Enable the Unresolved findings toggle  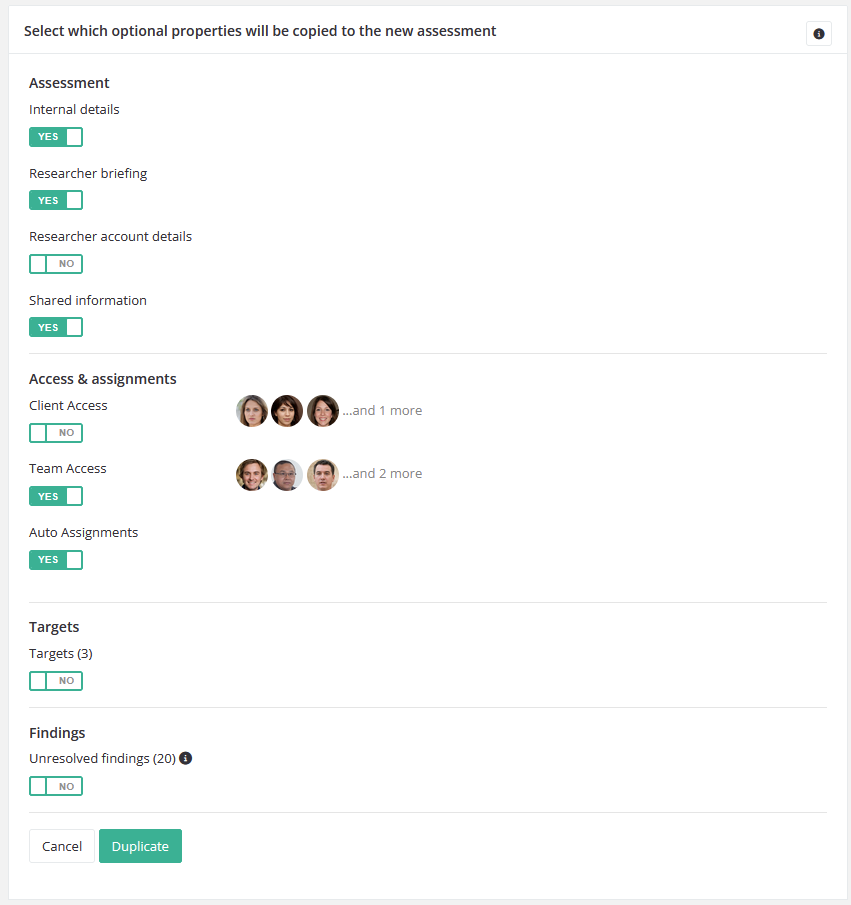tap(56, 786)
